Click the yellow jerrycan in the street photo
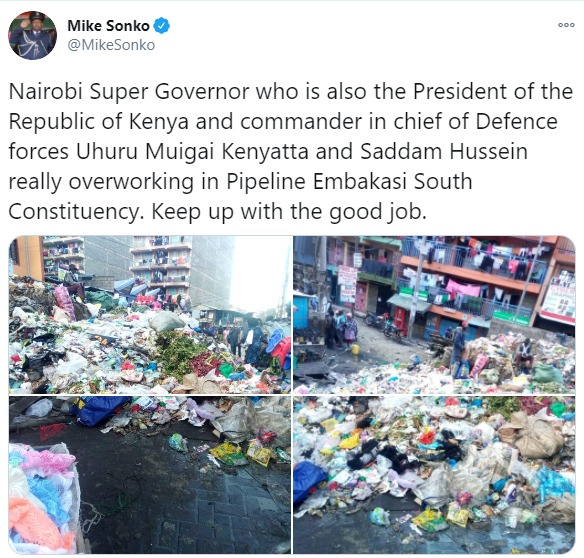This screenshot has height=558, width=584. pos(355,349)
